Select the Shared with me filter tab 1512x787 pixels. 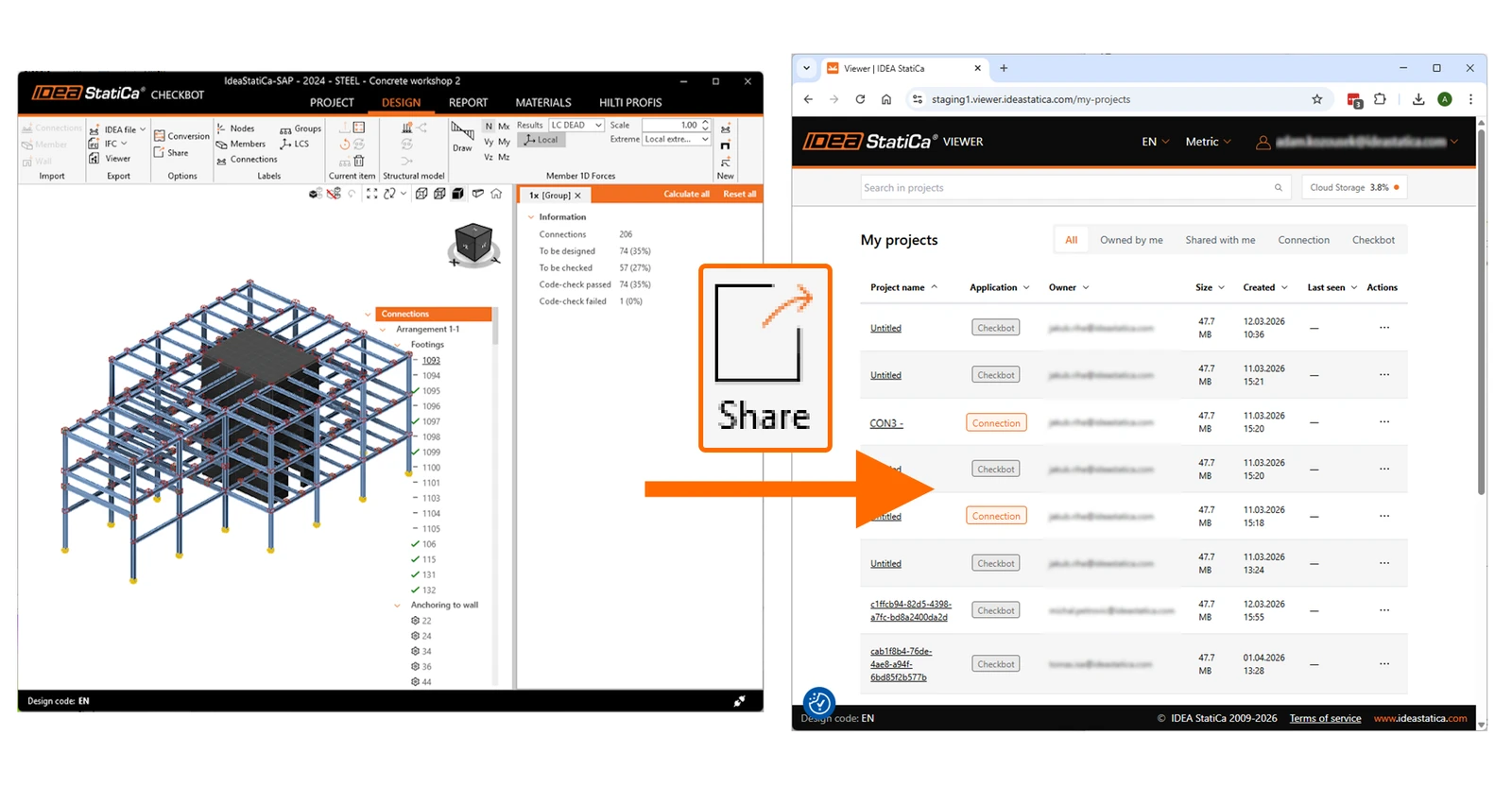(1220, 240)
